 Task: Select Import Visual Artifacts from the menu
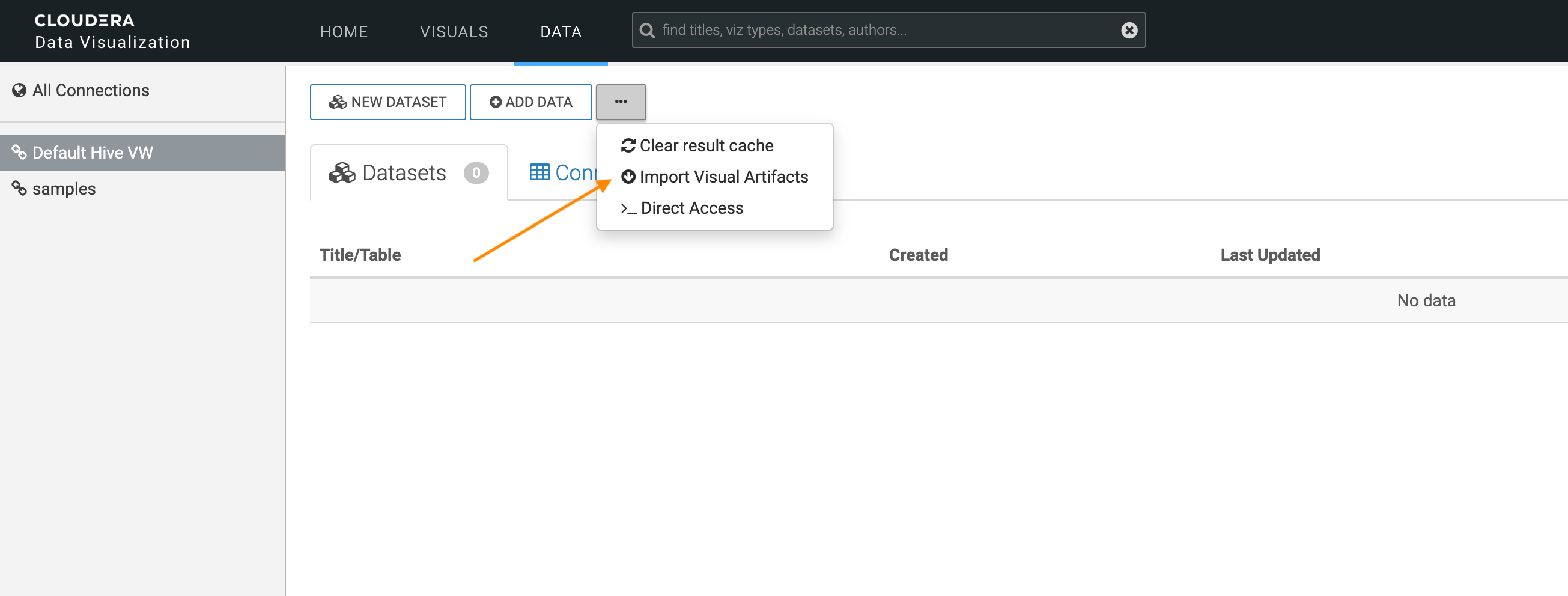724,177
